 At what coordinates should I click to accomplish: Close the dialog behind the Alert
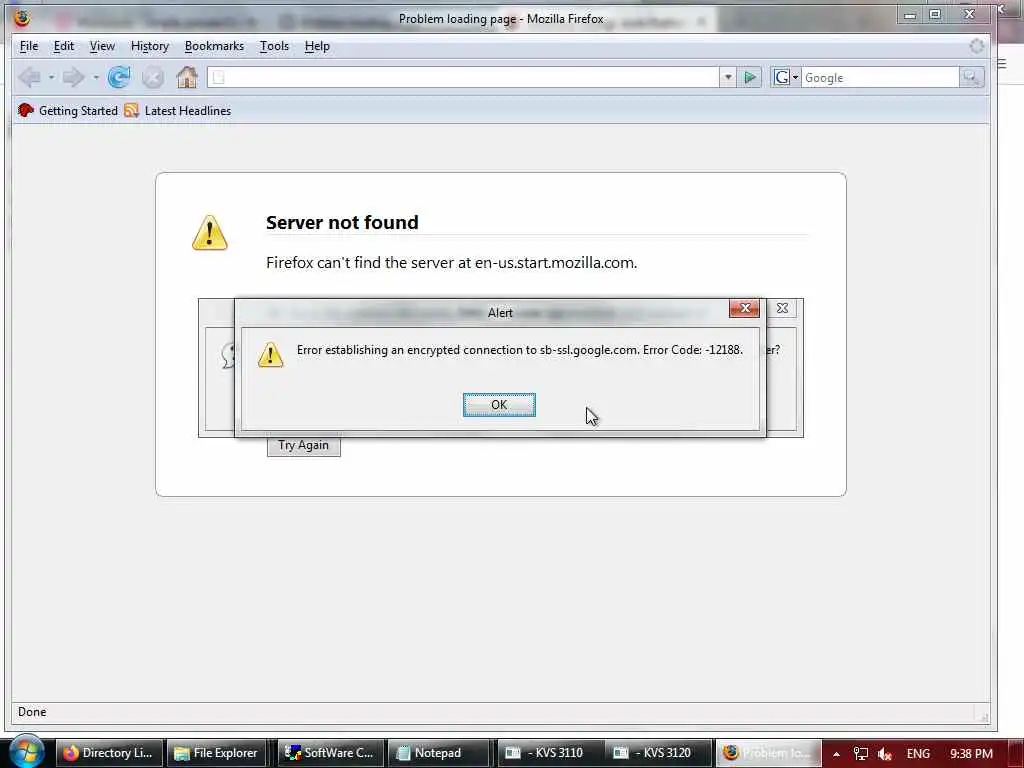(782, 308)
